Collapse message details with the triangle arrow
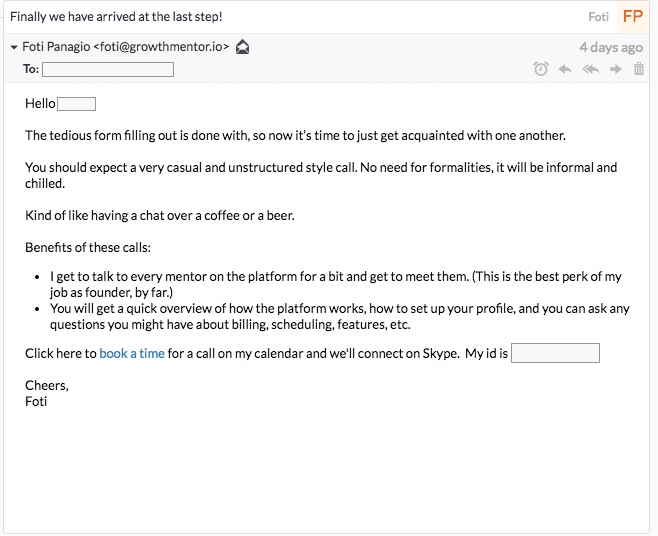Viewport: 658px width, 536px height. pos(14,47)
